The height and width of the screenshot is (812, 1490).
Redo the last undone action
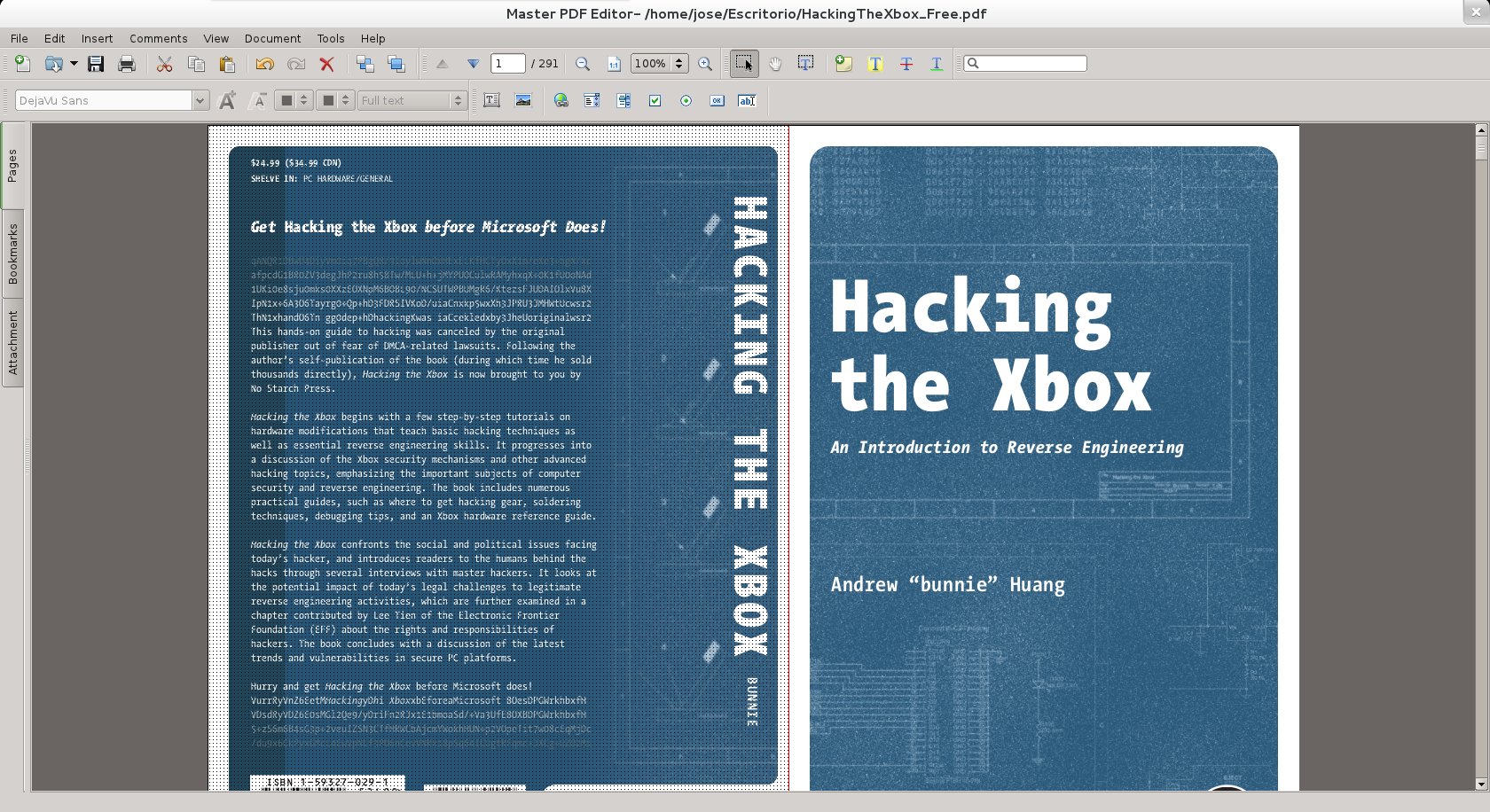tap(296, 64)
